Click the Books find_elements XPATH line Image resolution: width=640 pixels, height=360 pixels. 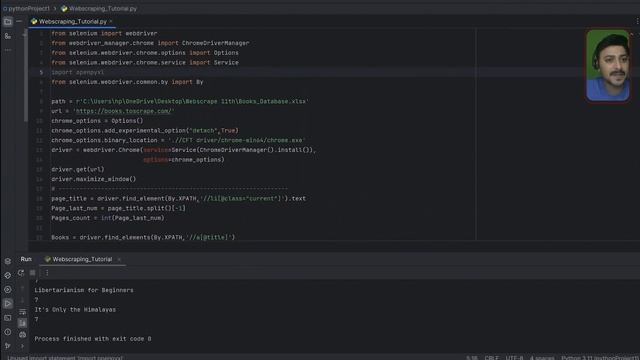tap(143, 237)
